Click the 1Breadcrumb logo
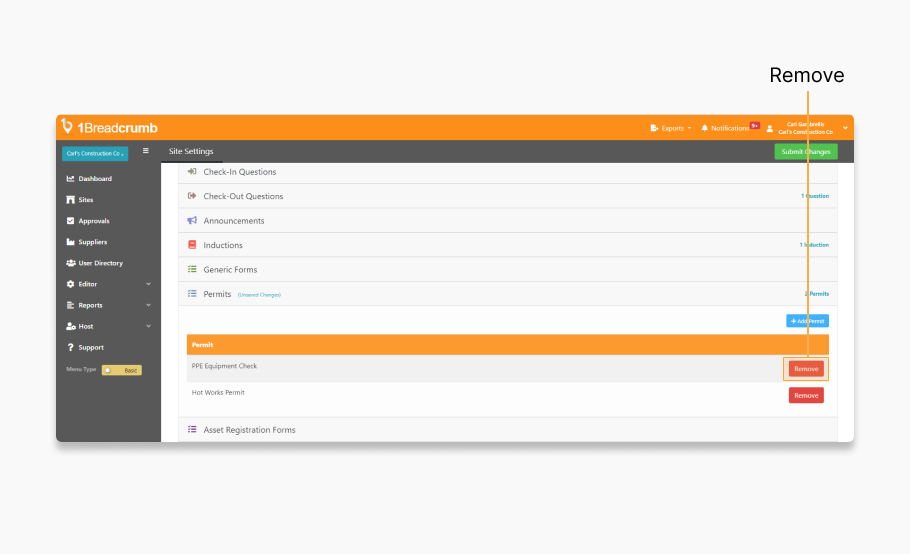Screen dimensions: 910x554 (x=110, y=127)
